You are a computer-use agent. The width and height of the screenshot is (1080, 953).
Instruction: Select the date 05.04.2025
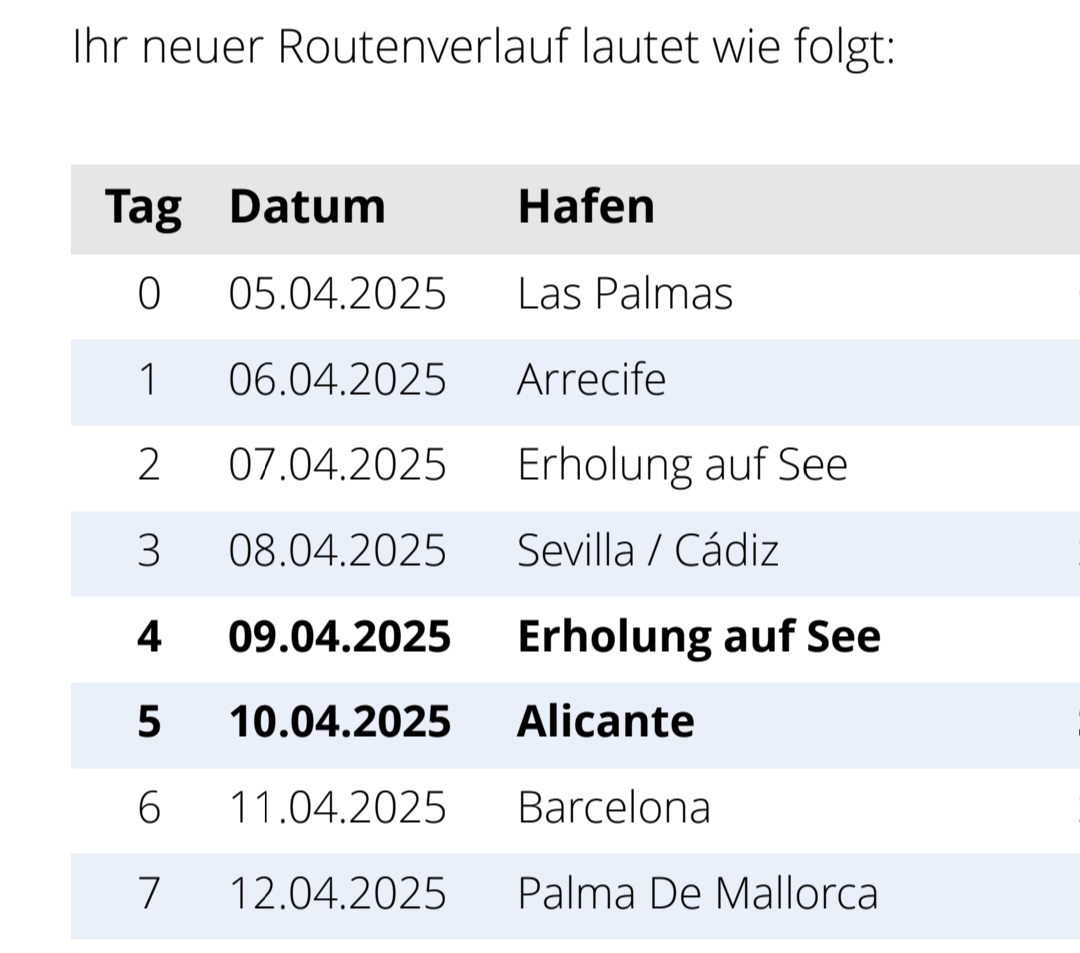(x=337, y=294)
